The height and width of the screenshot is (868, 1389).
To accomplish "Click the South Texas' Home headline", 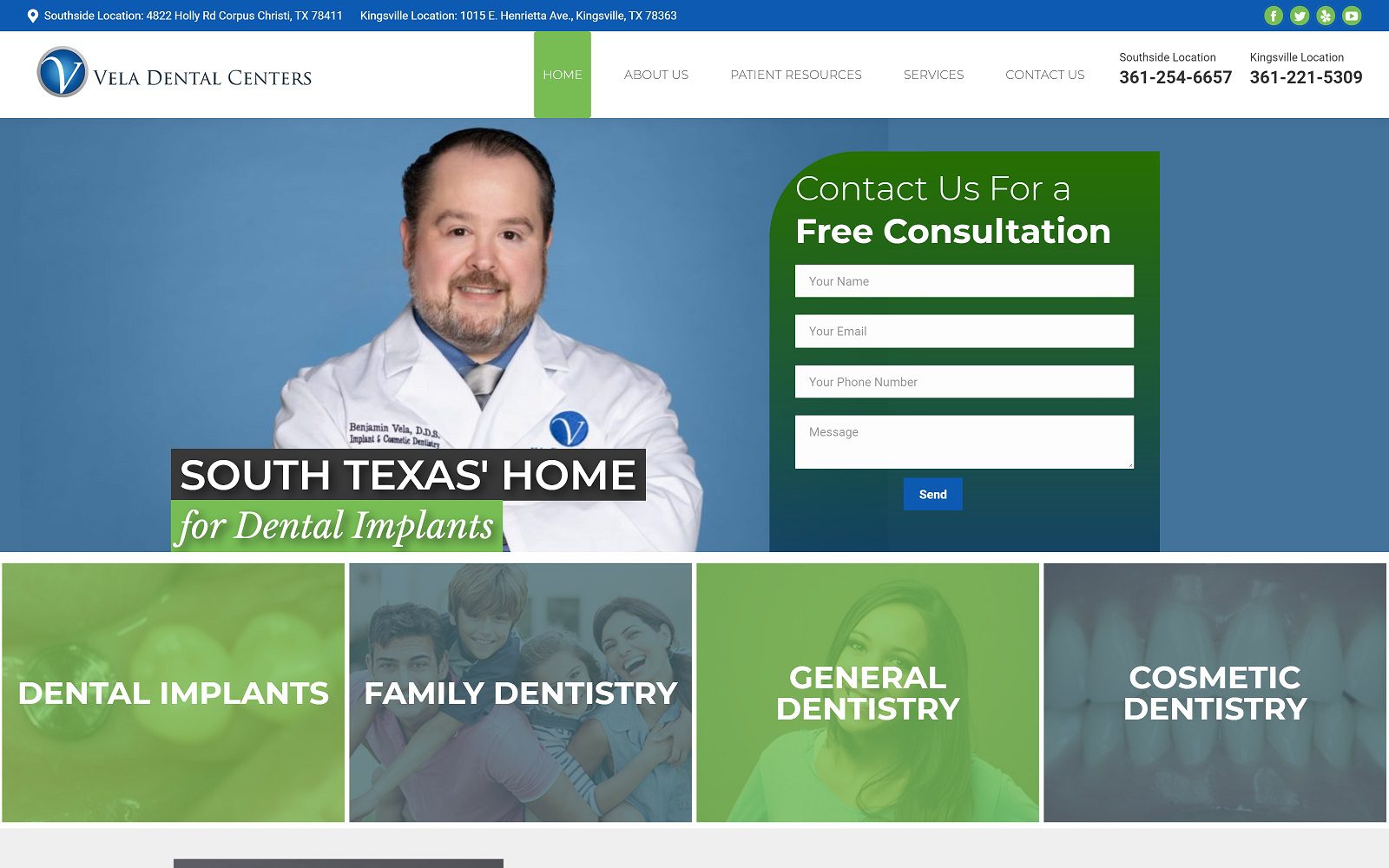I will (408, 475).
